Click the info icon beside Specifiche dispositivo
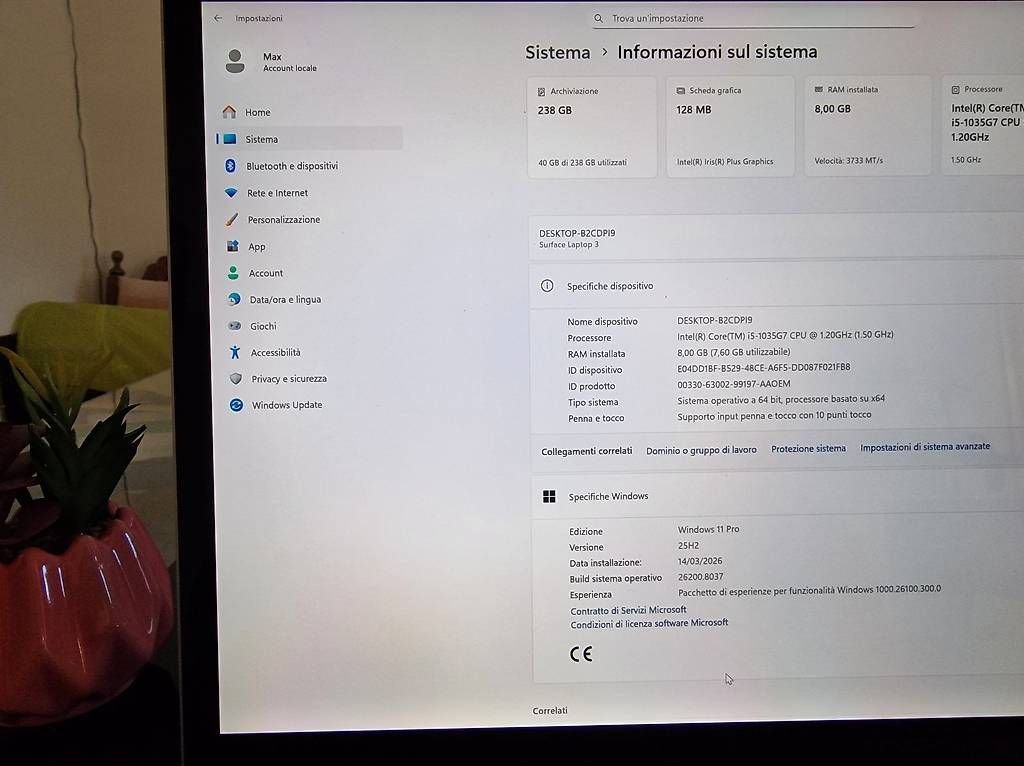The height and width of the screenshot is (766, 1024). click(547, 286)
